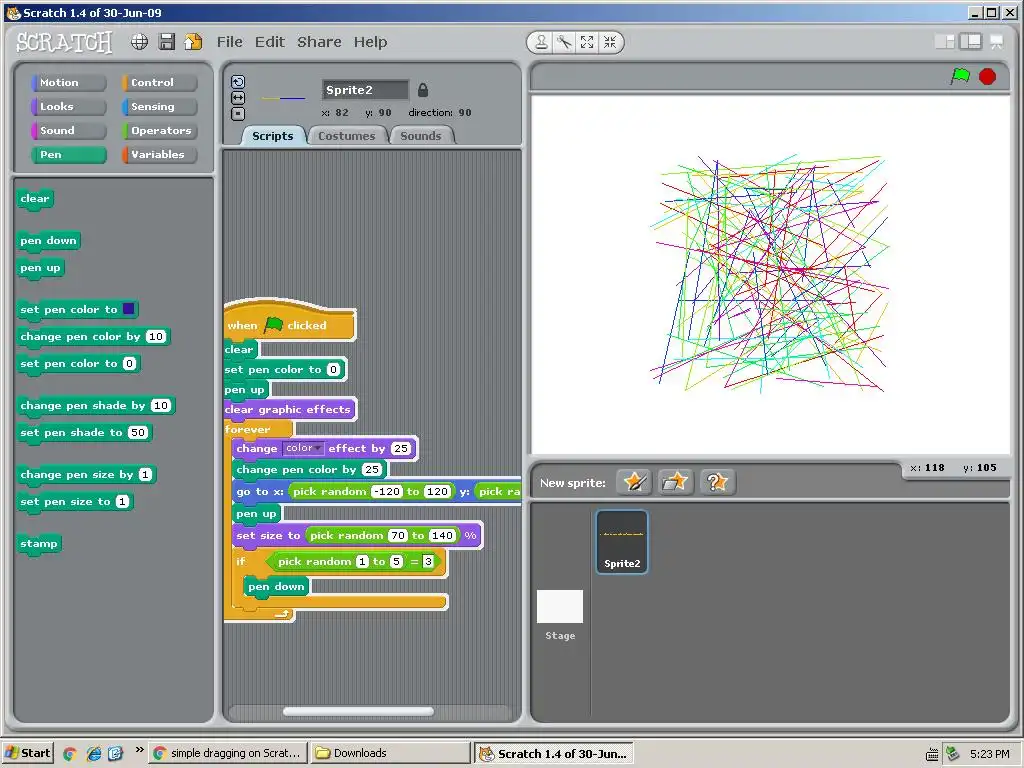The height and width of the screenshot is (768, 1024).
Task: Choose new sprite from file button
Action: pyautogui.click(x=675, y=483)
